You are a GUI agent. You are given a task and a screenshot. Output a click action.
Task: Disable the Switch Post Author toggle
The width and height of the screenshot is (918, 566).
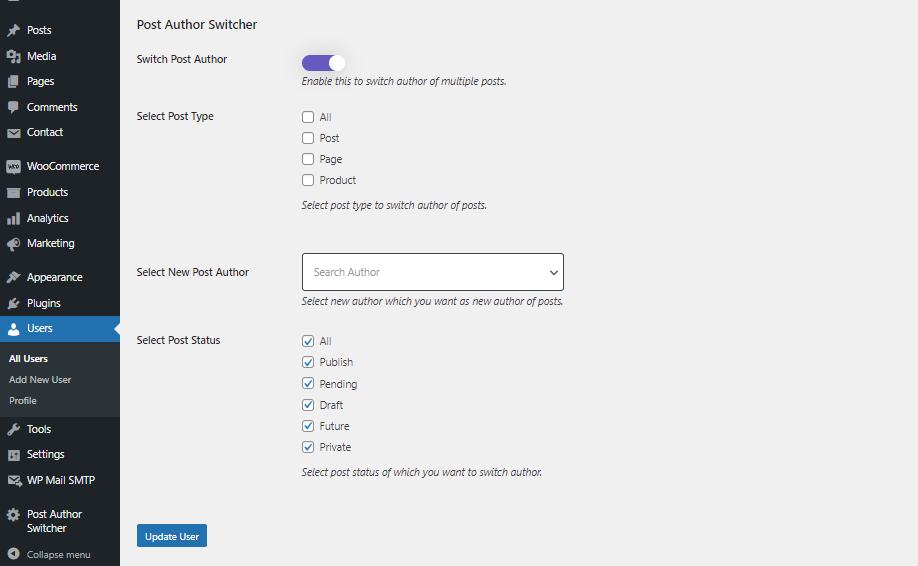(x=323, y=63)
